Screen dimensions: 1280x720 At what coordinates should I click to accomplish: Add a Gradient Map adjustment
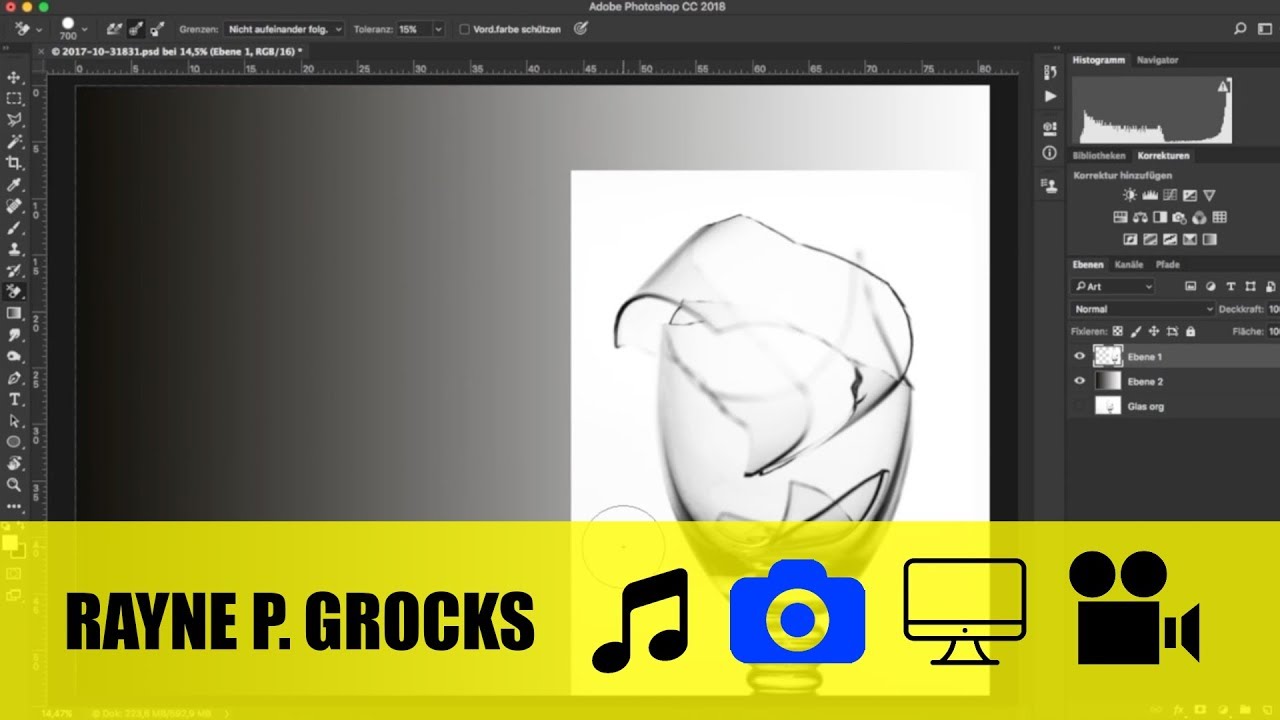1209,239
